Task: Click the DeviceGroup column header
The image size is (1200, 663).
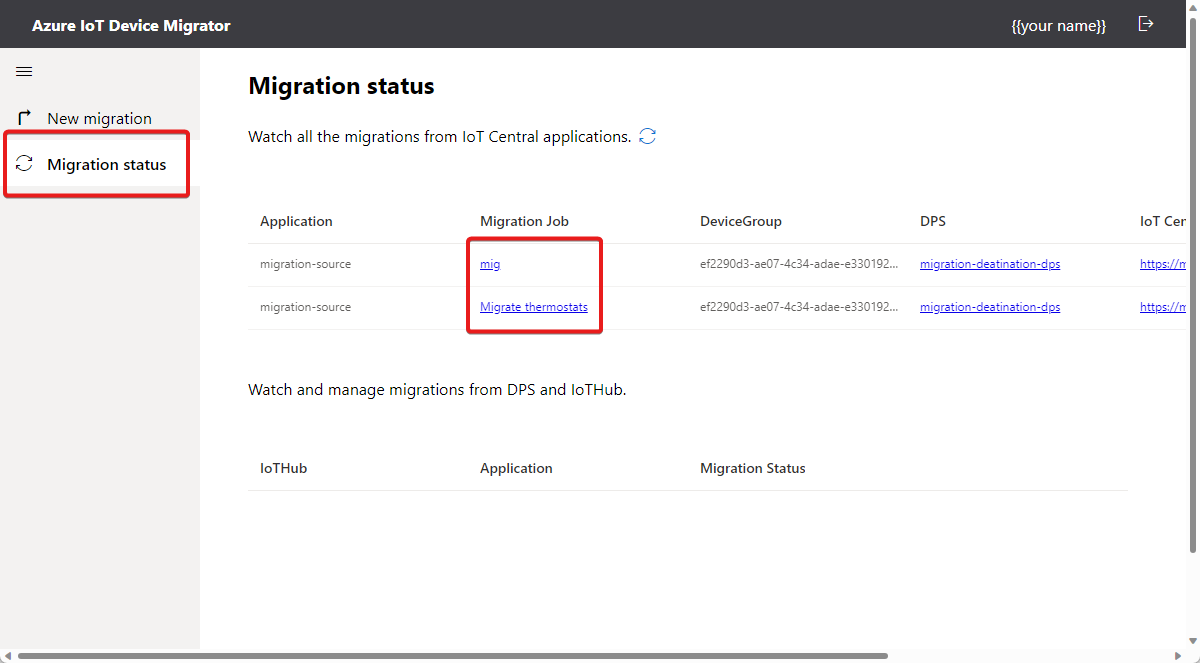Action: pyautogui.click(x=740, y=221)
